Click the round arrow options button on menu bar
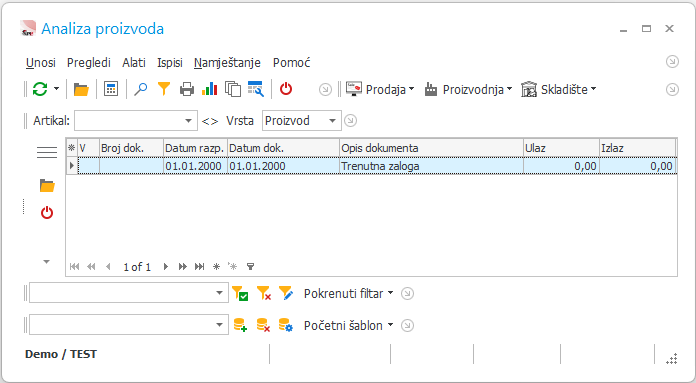This screenshot has height=383, width=696. pos(672,62)
